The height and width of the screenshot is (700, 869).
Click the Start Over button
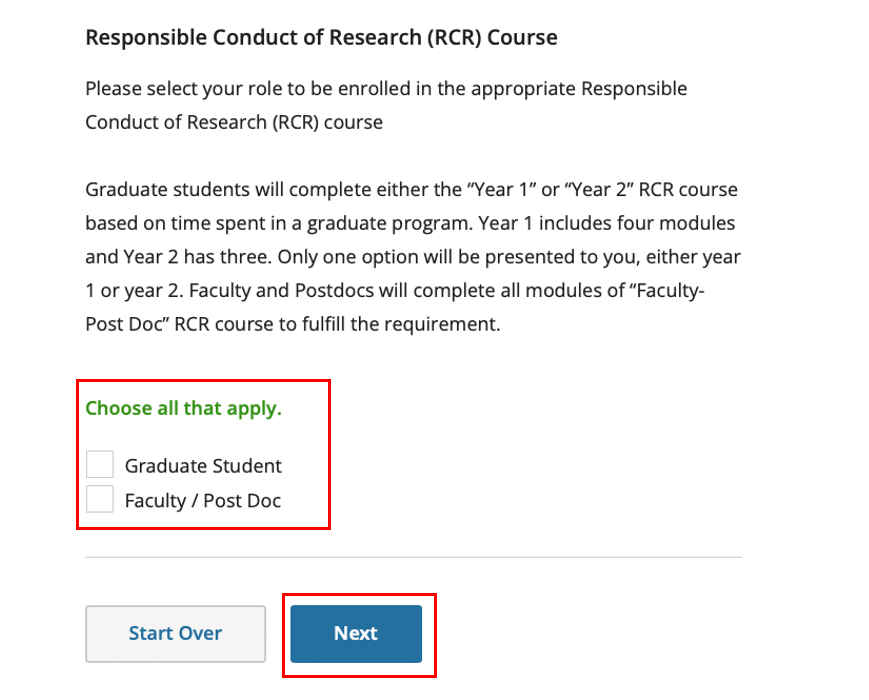(x=175, y=633)
